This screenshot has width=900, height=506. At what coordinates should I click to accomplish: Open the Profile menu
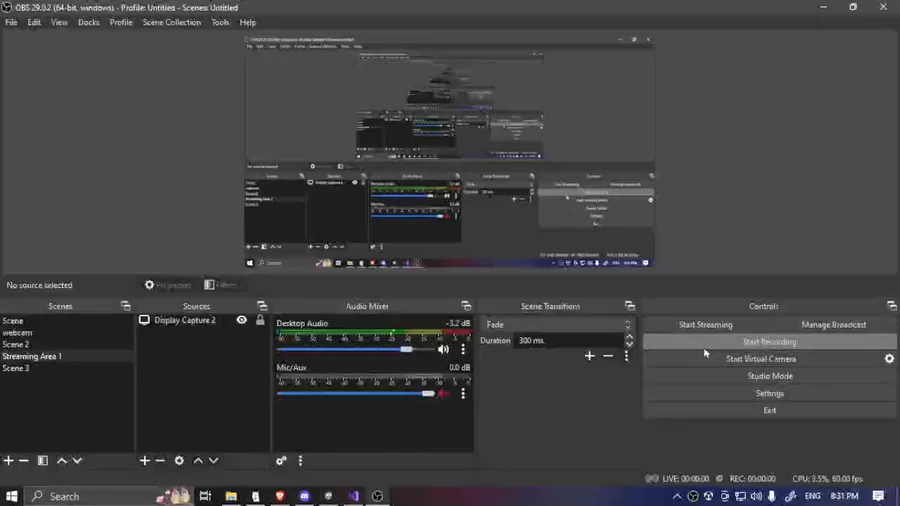tap(121, 22)
